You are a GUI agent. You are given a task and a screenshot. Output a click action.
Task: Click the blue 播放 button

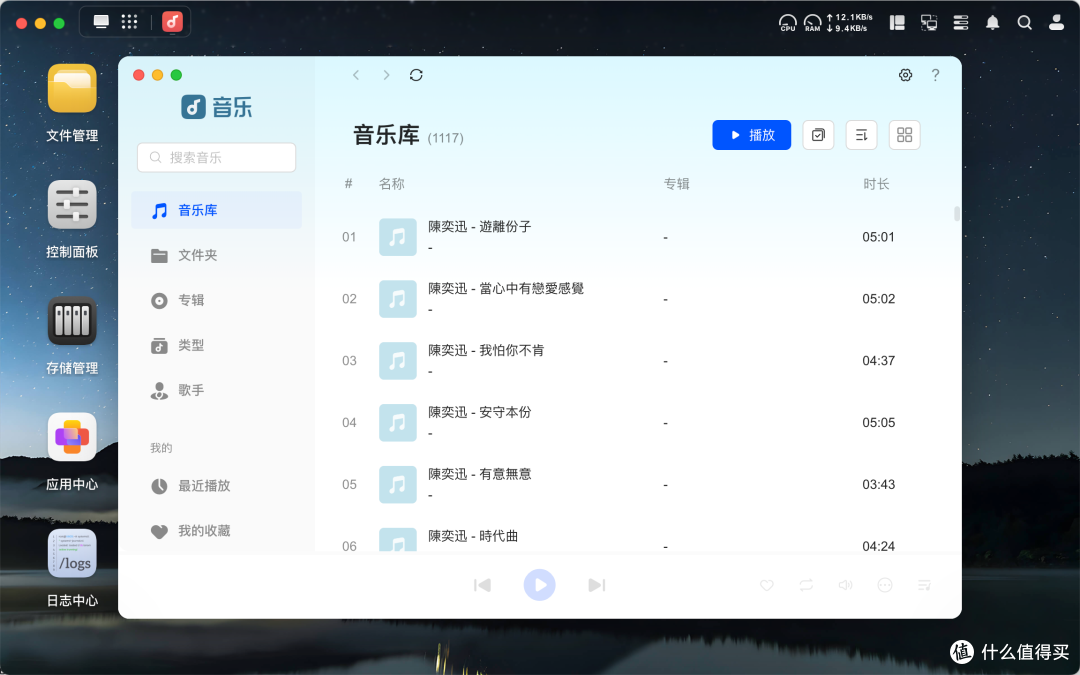[751, 135]
